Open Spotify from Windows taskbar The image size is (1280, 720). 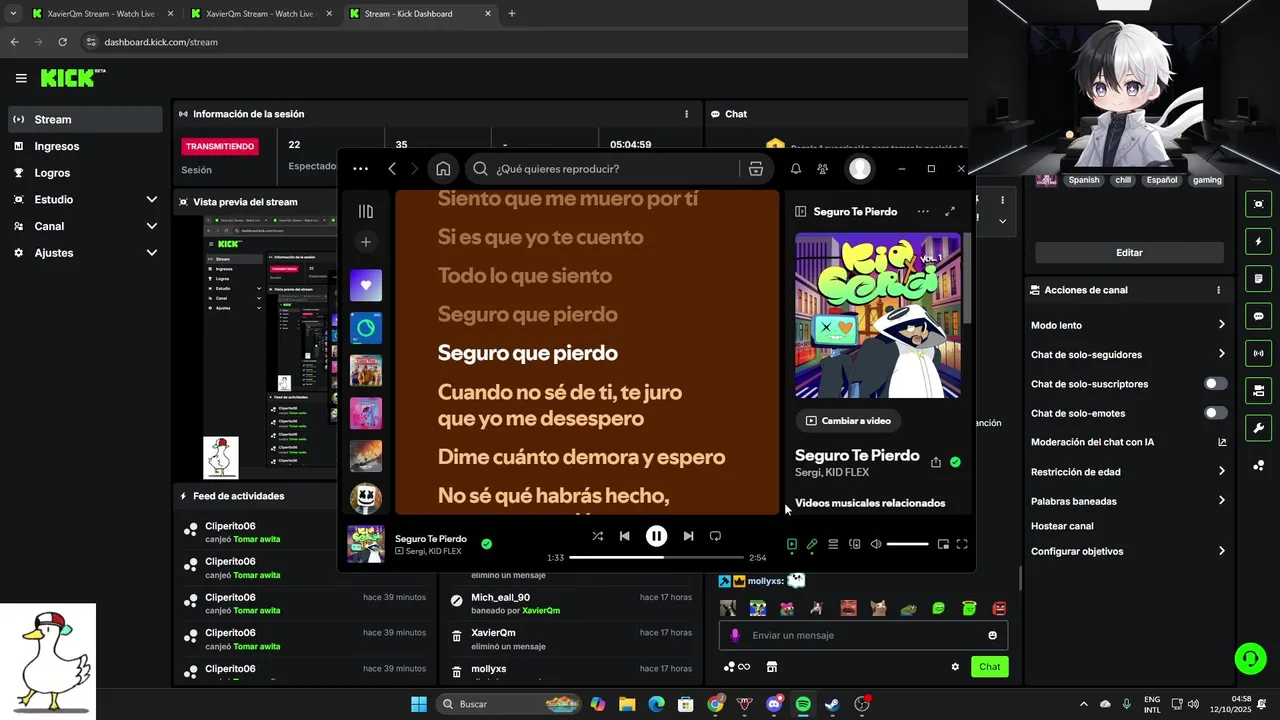(803, 704)
